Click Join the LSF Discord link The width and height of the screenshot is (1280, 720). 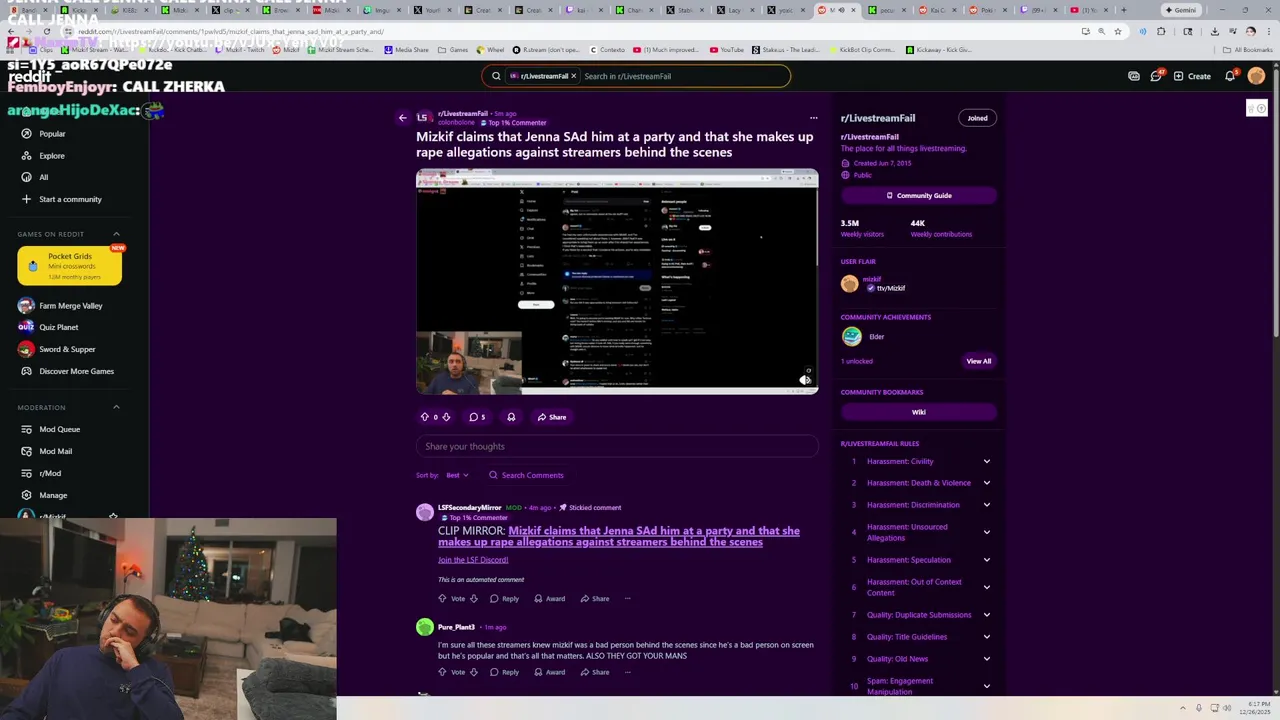coord(473,560)
